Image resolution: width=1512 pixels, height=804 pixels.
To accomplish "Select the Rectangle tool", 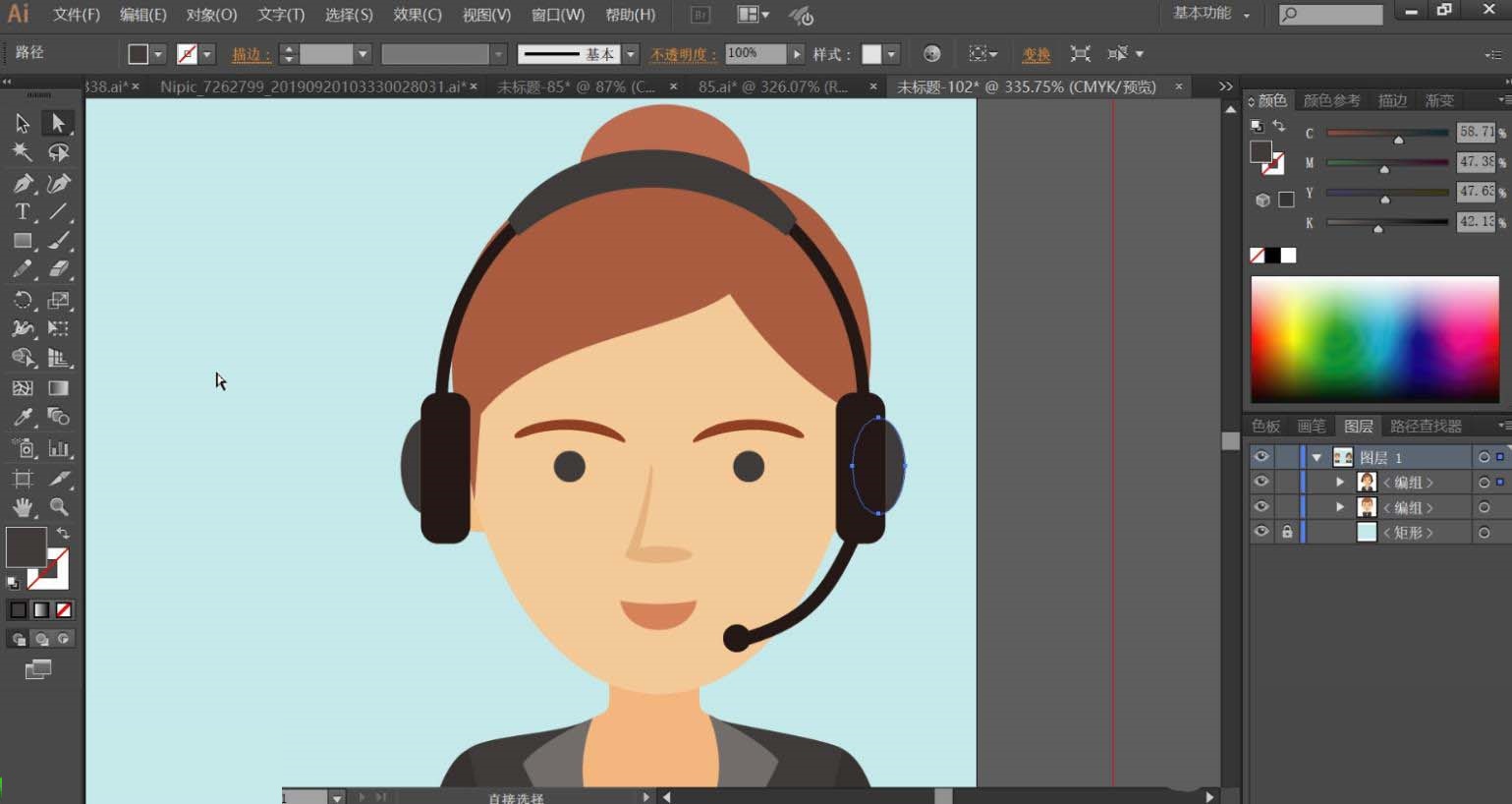I will [23, 241].
